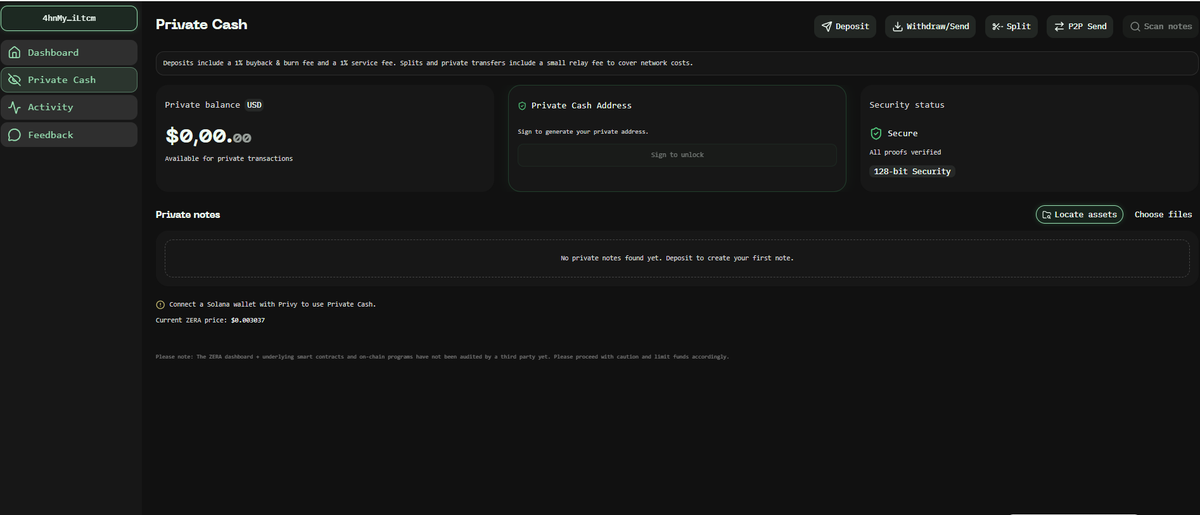
Task: Click the wallet address 4hnMy…iLtcm button
Action: click(69, 19)
